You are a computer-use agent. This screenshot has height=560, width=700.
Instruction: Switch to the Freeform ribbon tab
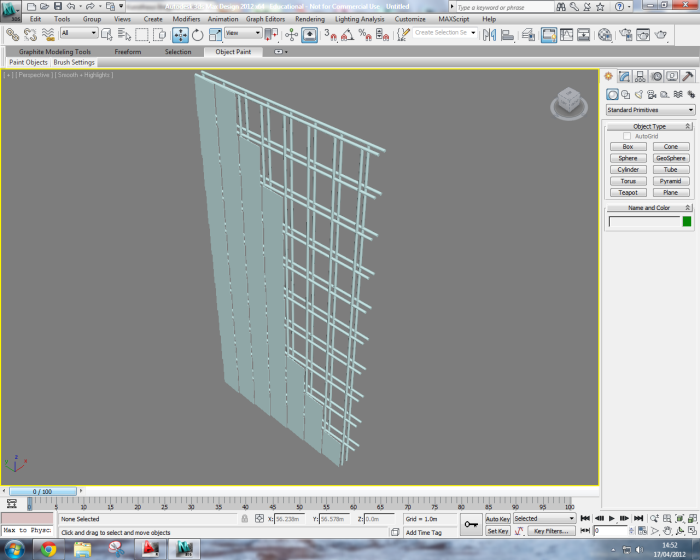(128, 51)
